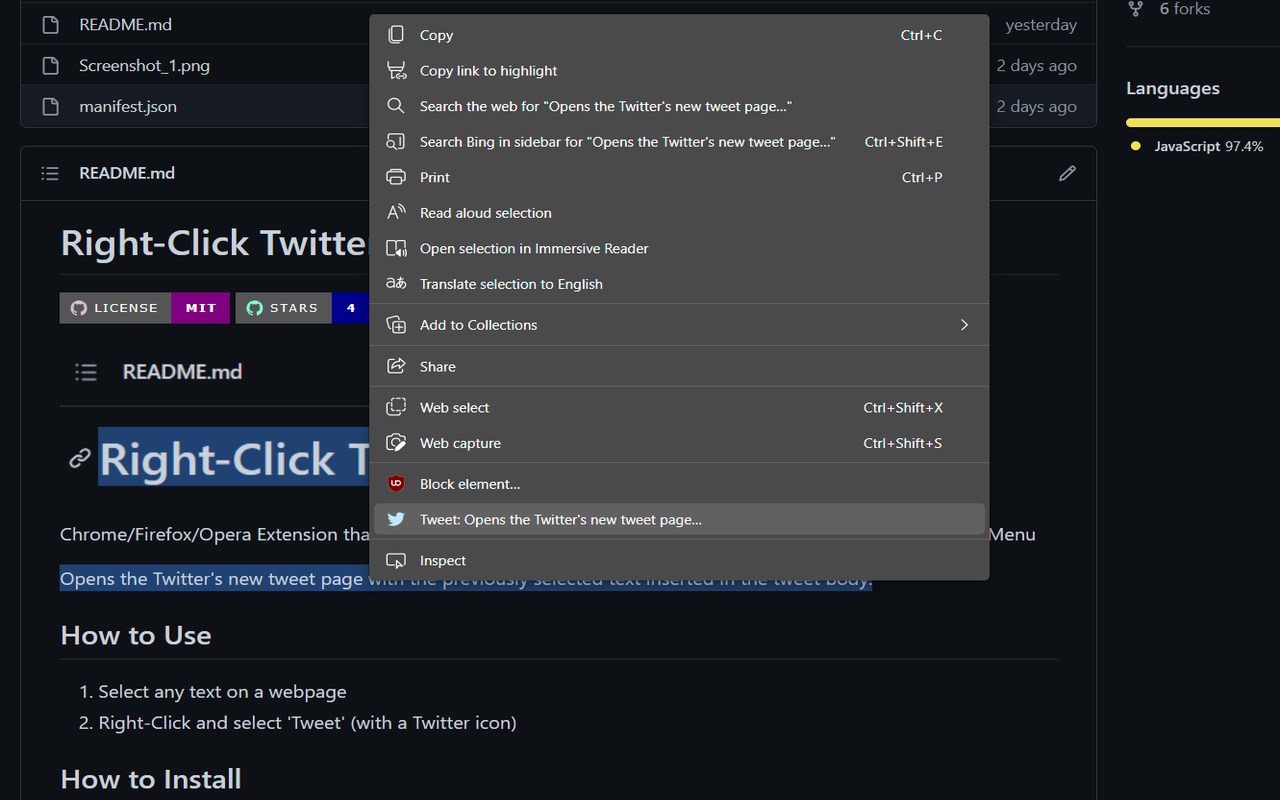Click 'Right-Click and select Tweet' step
Screen dimensions: 1280x800
pyautogui.click(x=307, y=723)
